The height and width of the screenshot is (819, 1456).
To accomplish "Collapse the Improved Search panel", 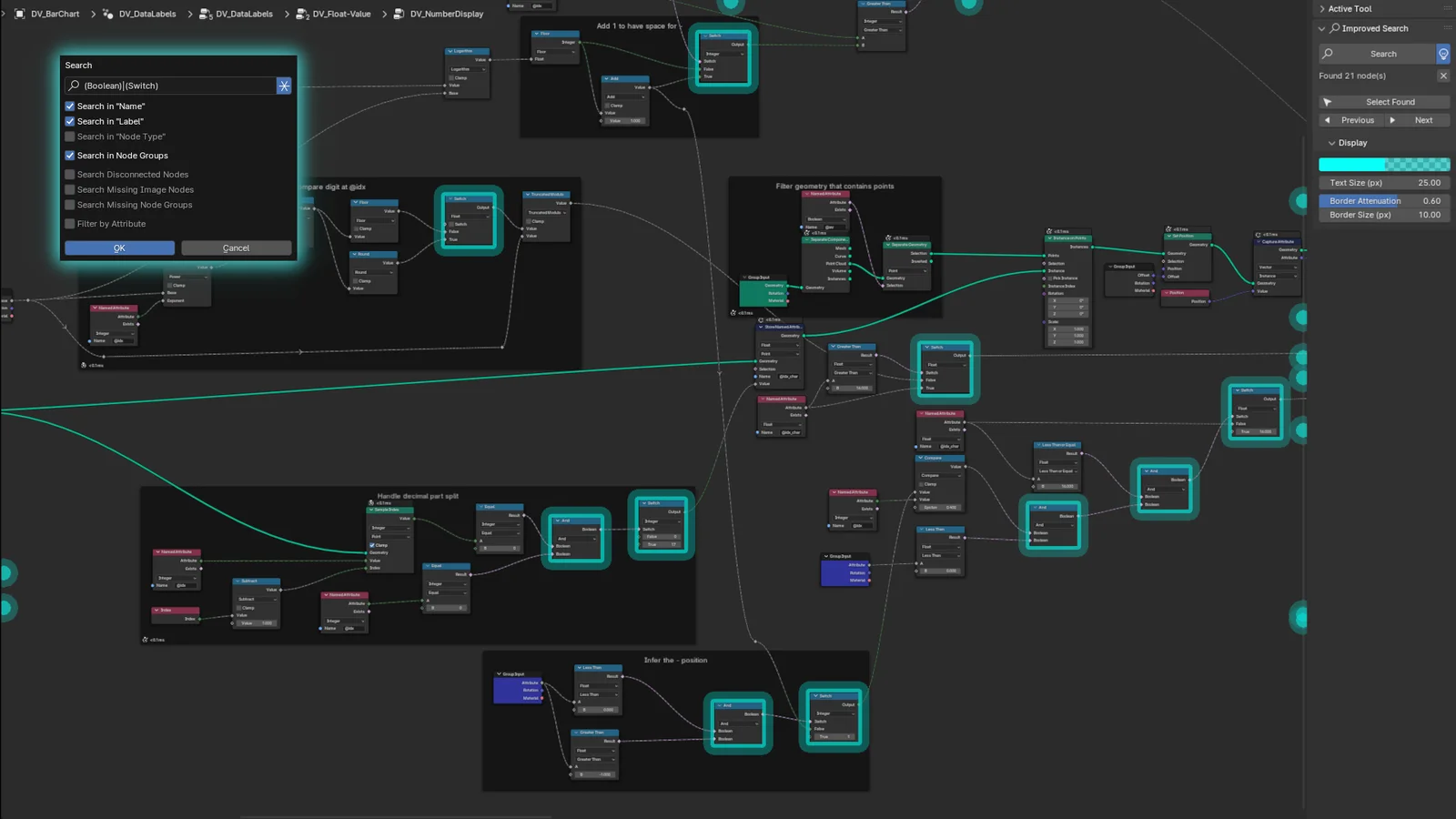I will coord(1321,28).
